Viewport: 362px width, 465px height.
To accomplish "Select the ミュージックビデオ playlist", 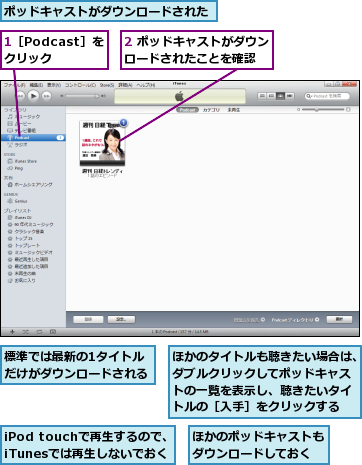I will pyautogui.click(x=33, y=252).
